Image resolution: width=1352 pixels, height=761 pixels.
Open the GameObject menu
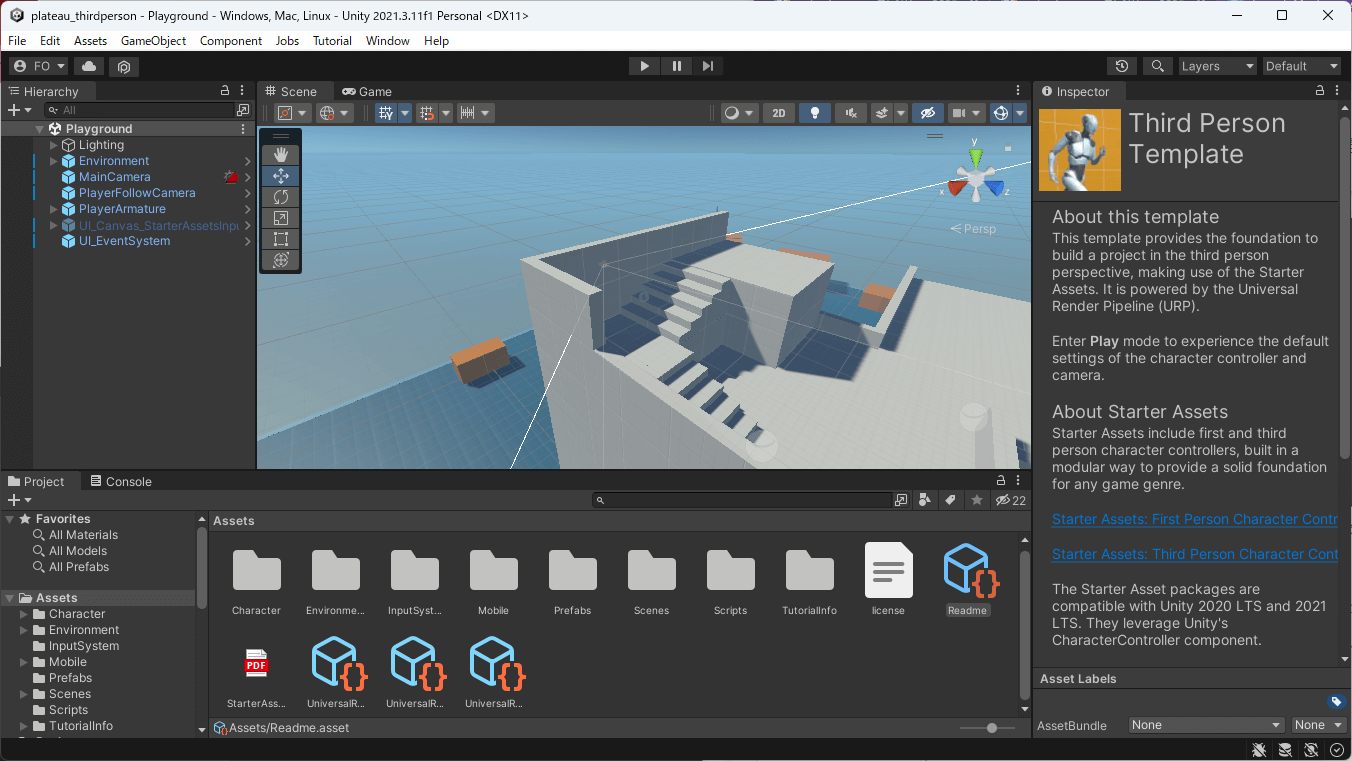click(153, 41)
